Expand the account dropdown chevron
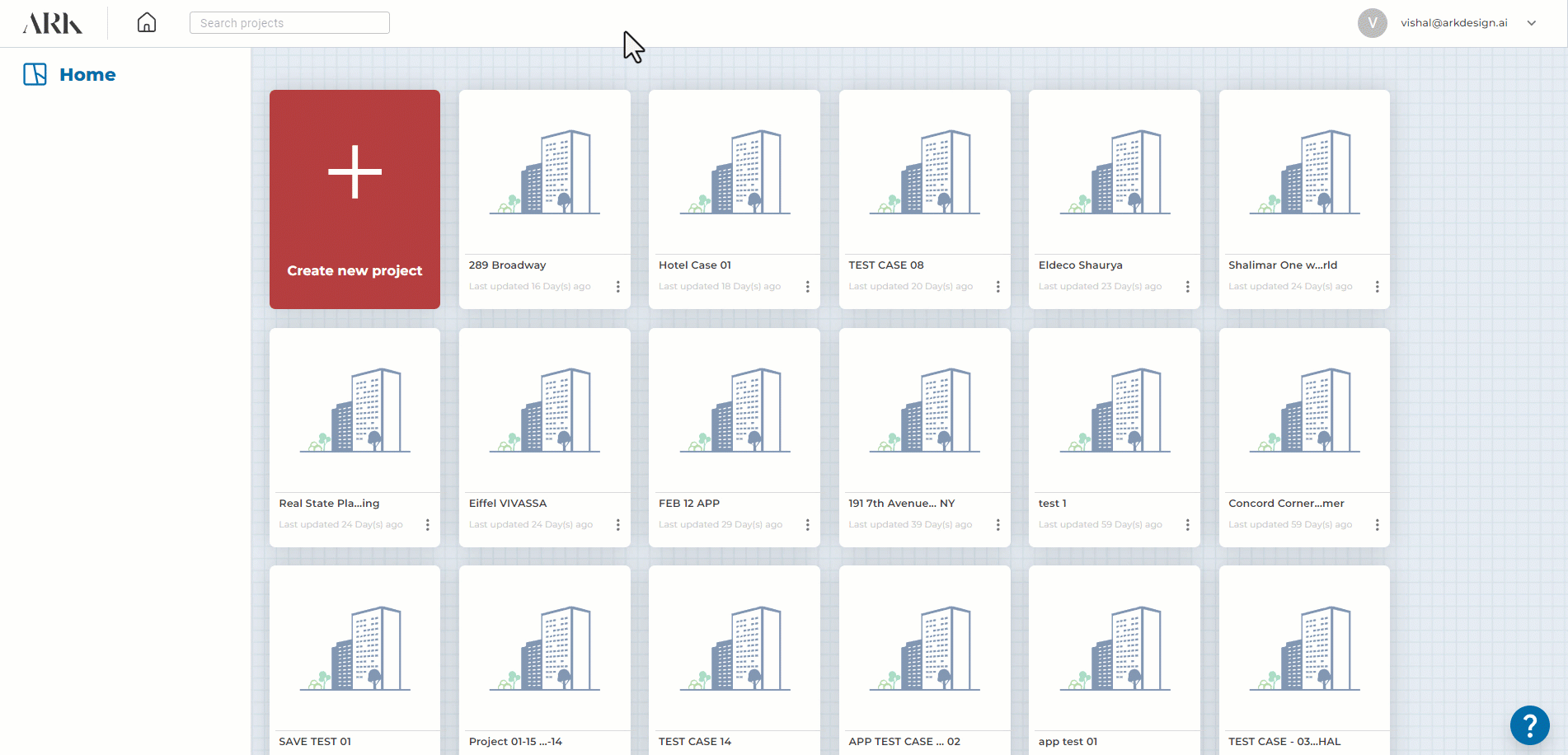This screenshot has height=755, width=1568. coord(1531,23)
